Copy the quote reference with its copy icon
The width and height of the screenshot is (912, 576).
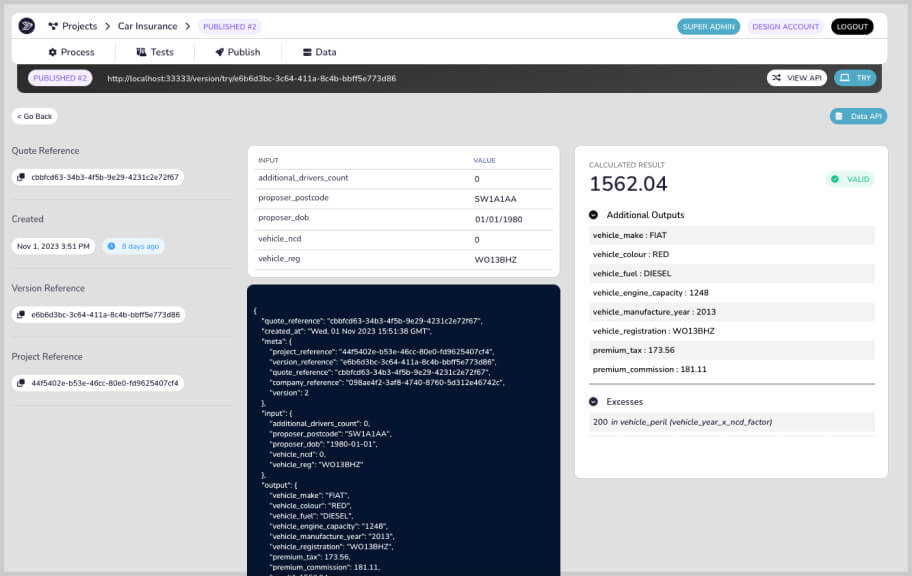click(21, 177)
